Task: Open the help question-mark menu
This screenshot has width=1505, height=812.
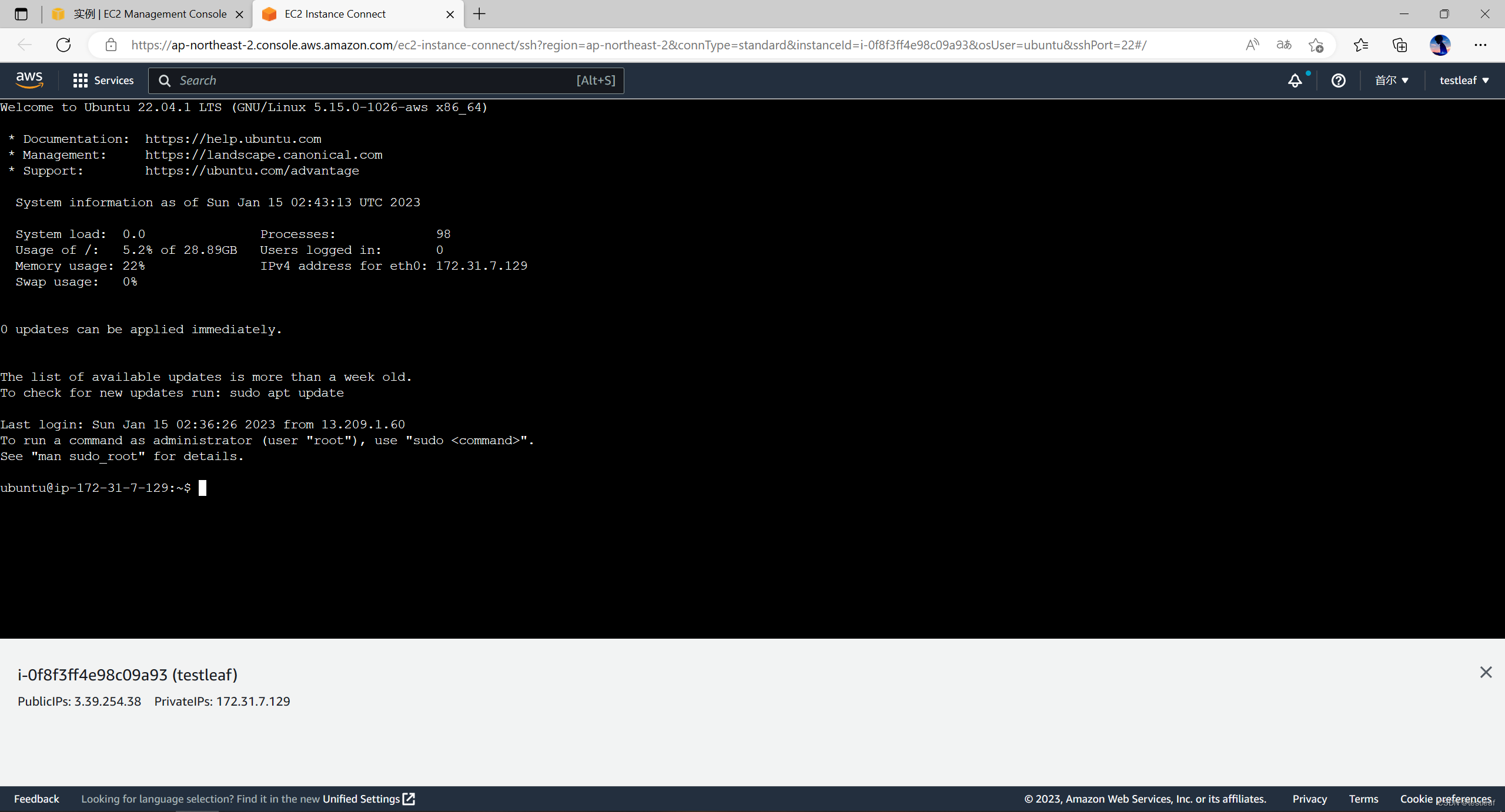Action: [1339, 80]
